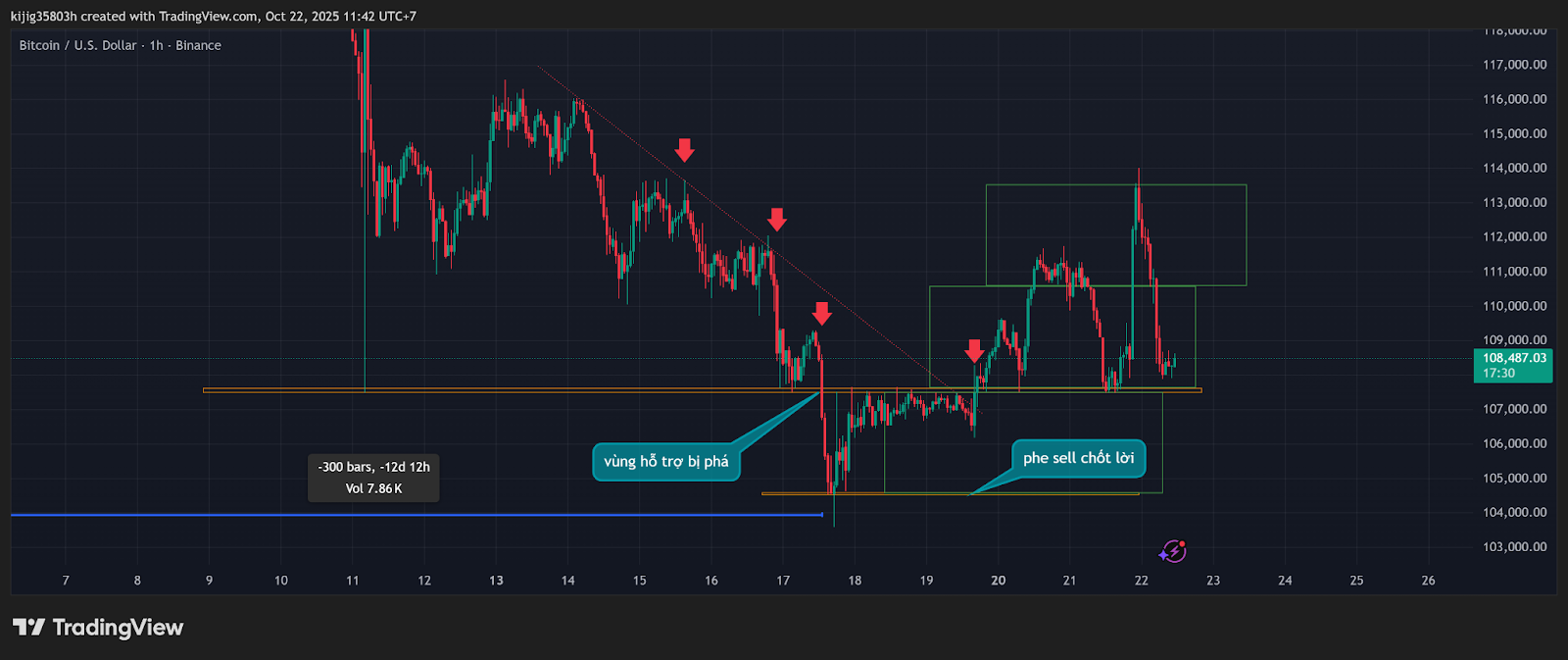Select the "vùng hỗ trợ bị phá" callout

pyautogui.click(x=665, y=461)
